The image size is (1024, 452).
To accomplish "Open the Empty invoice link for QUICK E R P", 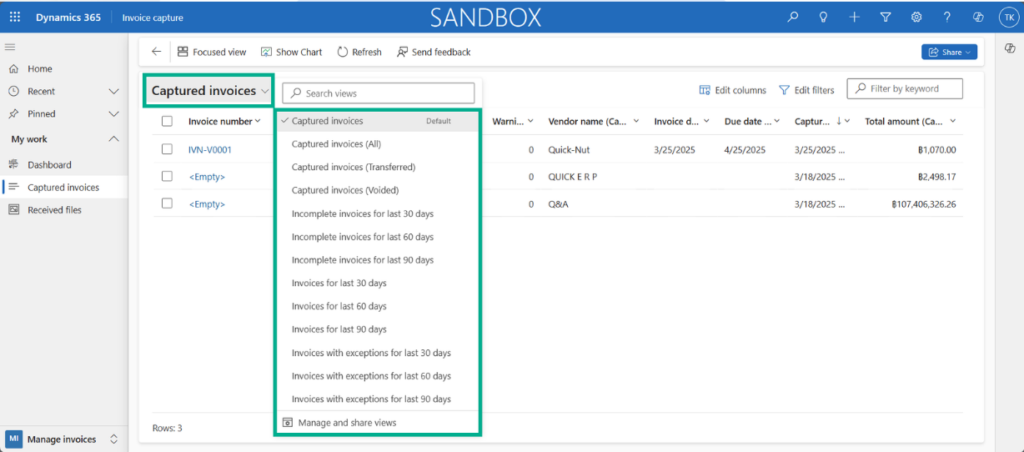I will pos(206,176).
